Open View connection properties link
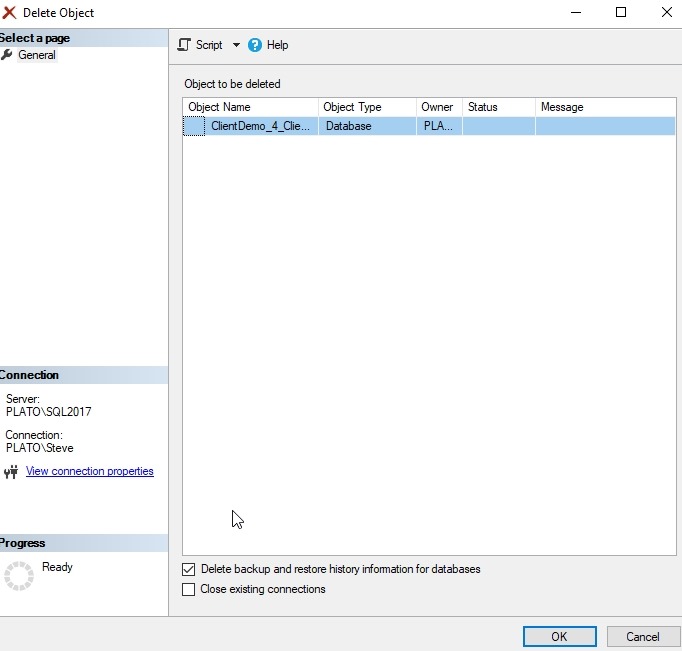 (x=90, y=471)
